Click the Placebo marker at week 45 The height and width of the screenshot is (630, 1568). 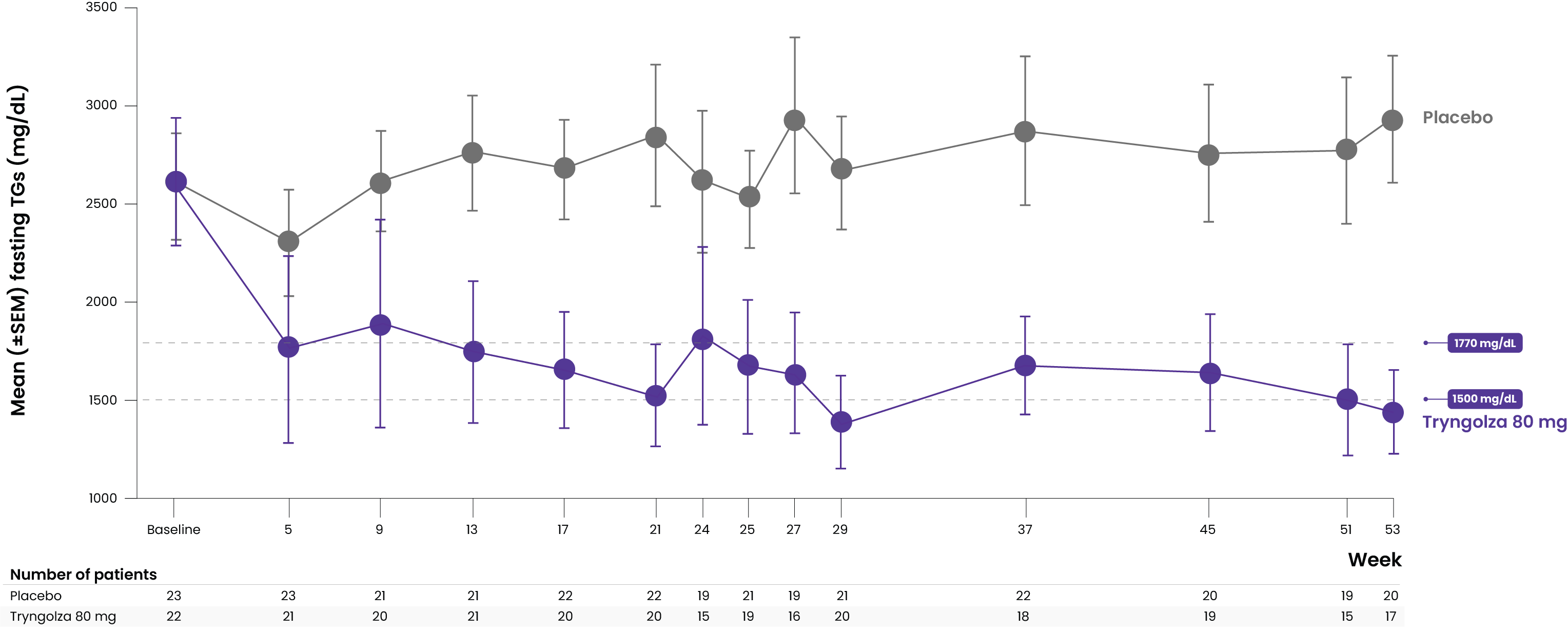1209,155
